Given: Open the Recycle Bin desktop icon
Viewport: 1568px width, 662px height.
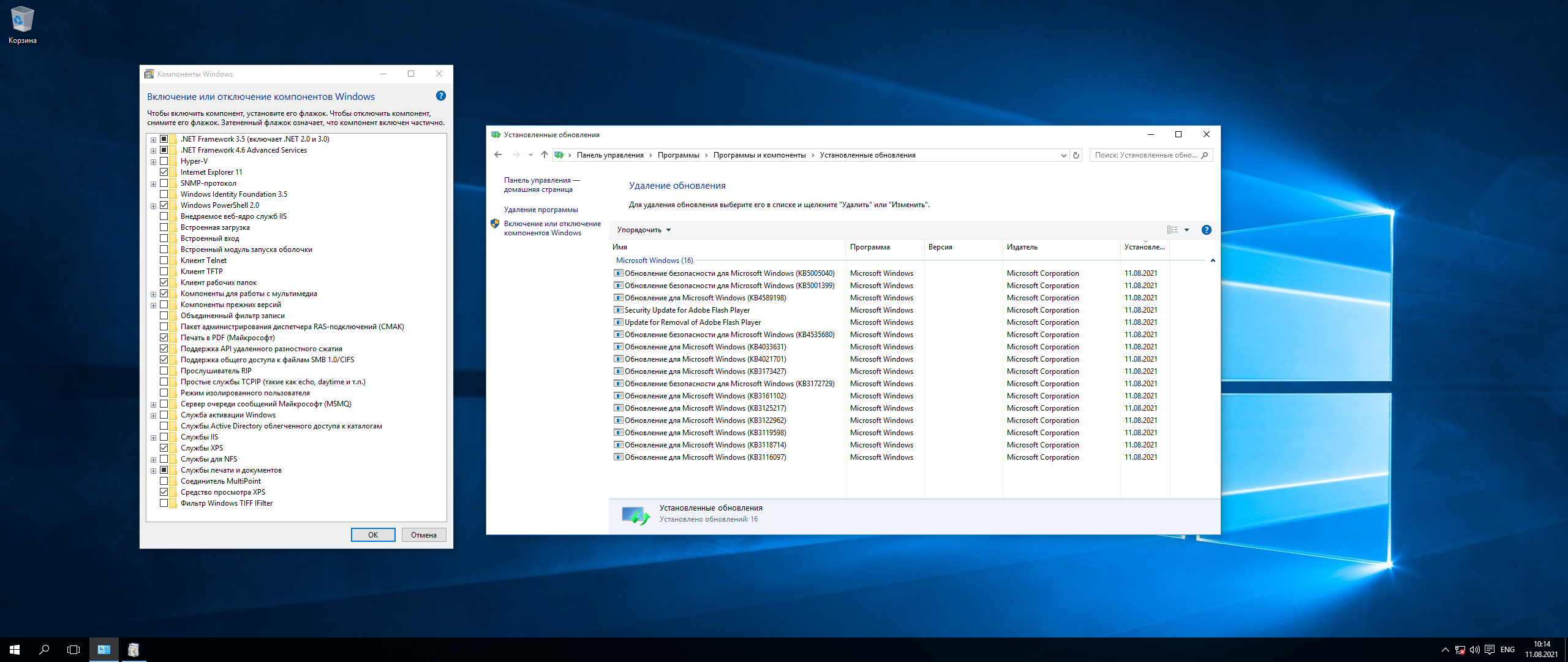Looking at the screenshot, I should (23, 25).
